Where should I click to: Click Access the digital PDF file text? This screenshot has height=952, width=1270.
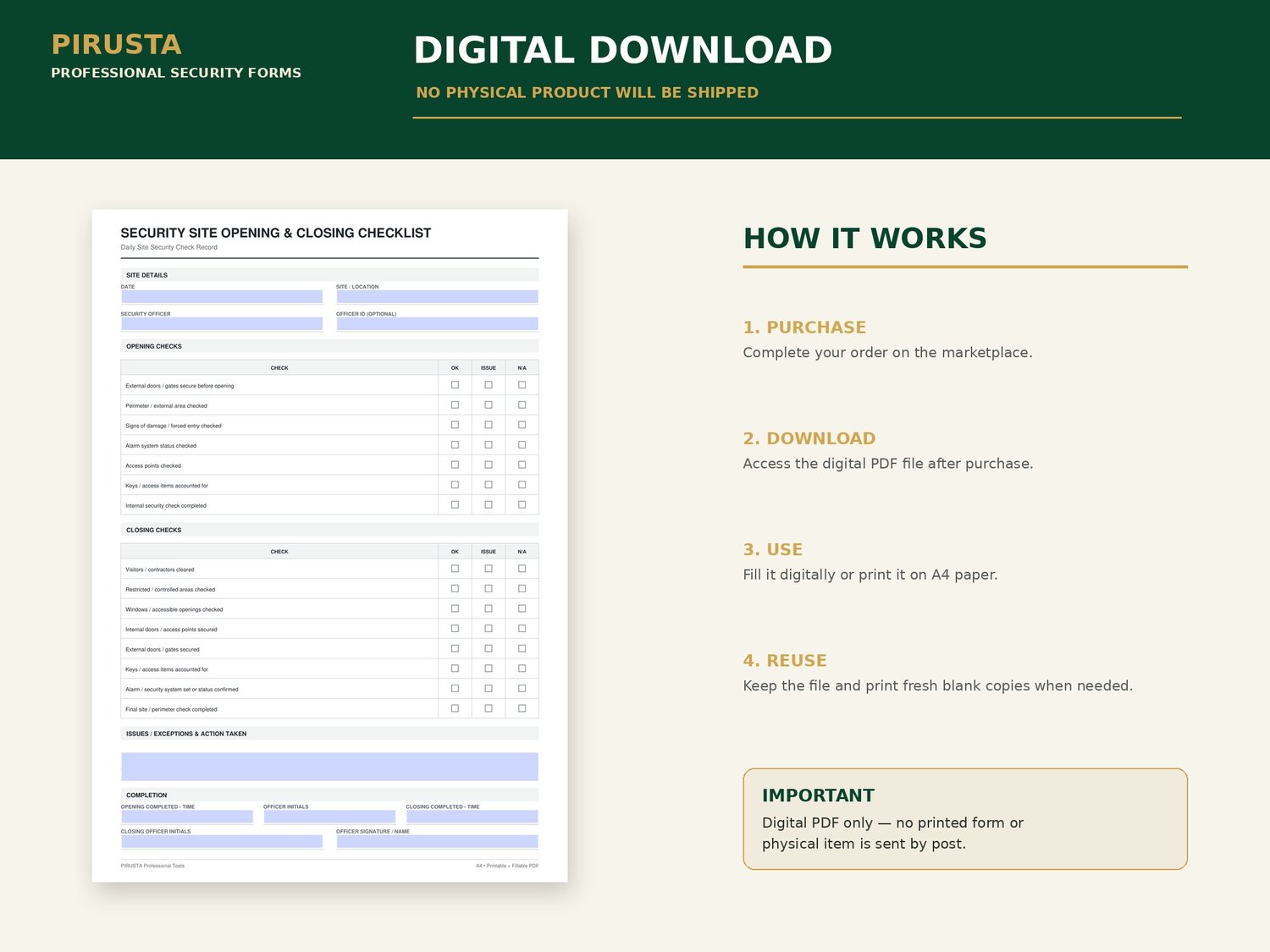(x=888, y=464)
